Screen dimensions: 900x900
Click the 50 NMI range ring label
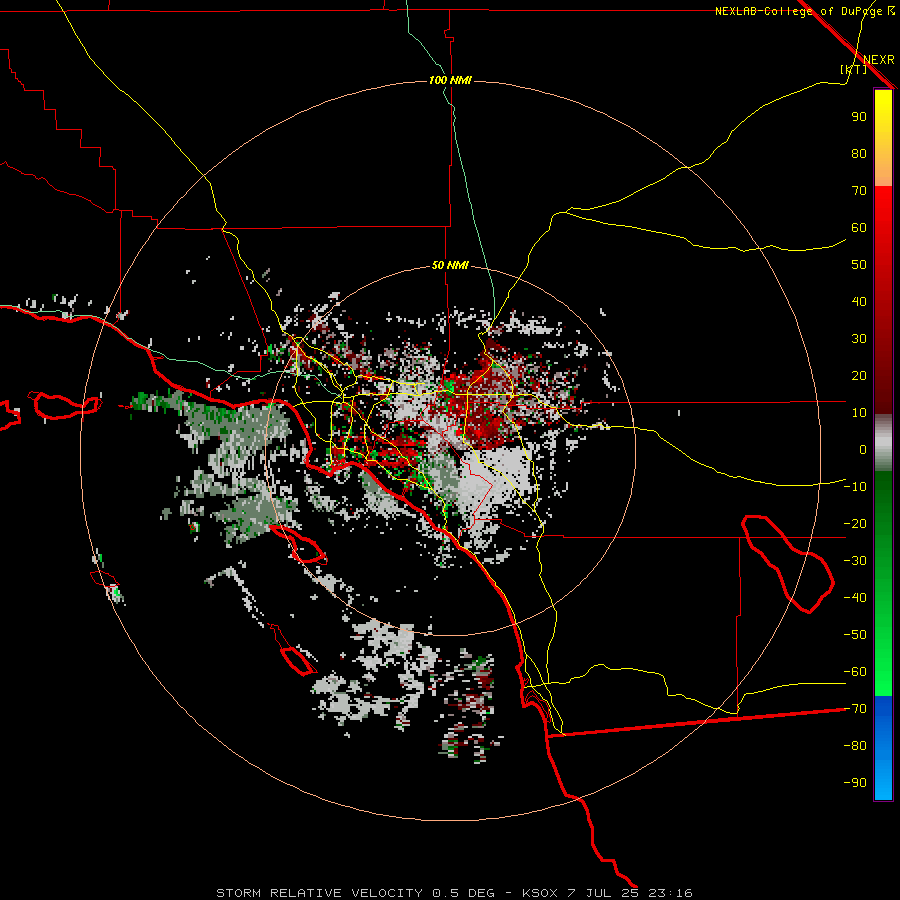pos(451,265)
